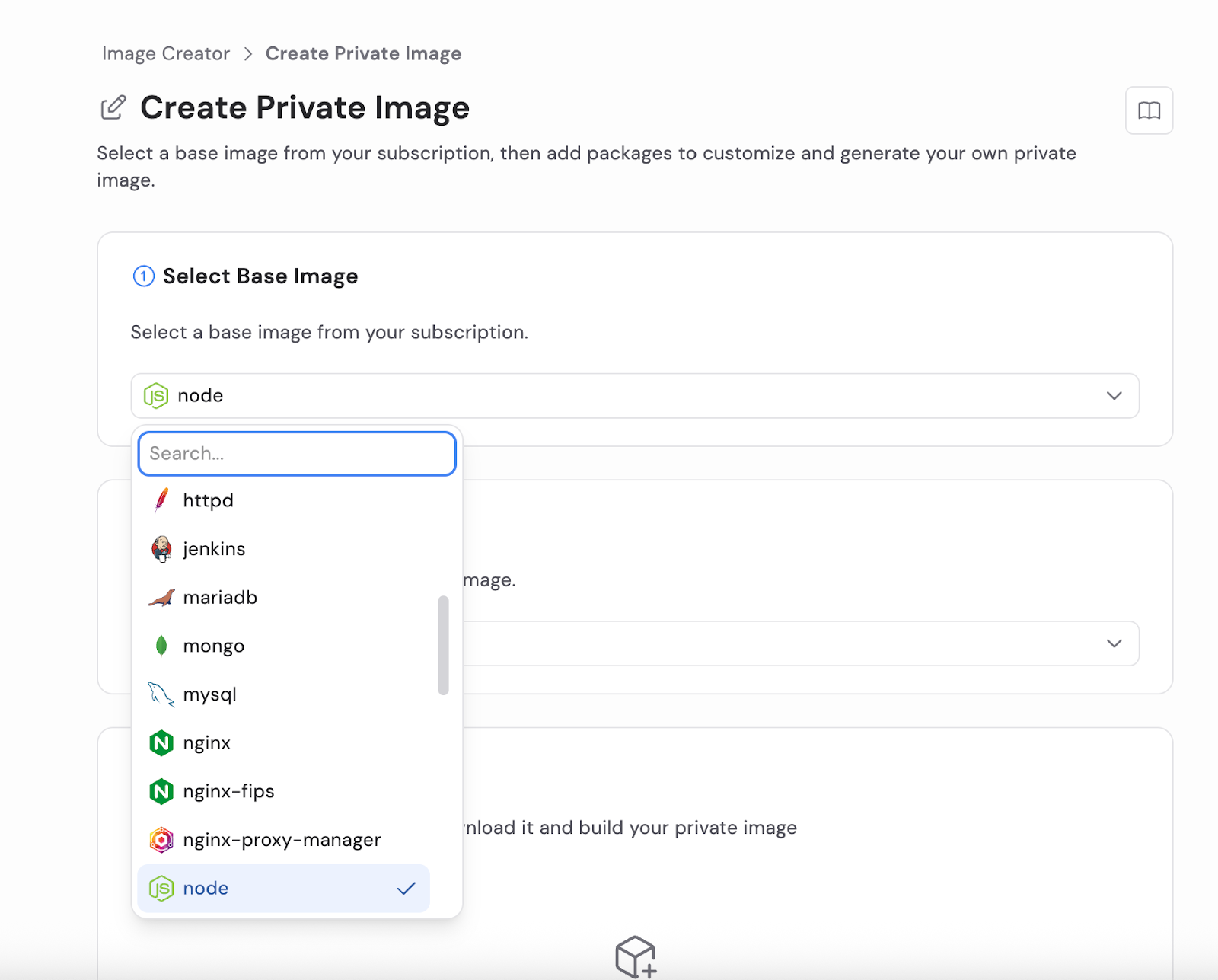Click the nginx-proxy-manager hexagon icon

pyautogui.click(x=161, y=840)
